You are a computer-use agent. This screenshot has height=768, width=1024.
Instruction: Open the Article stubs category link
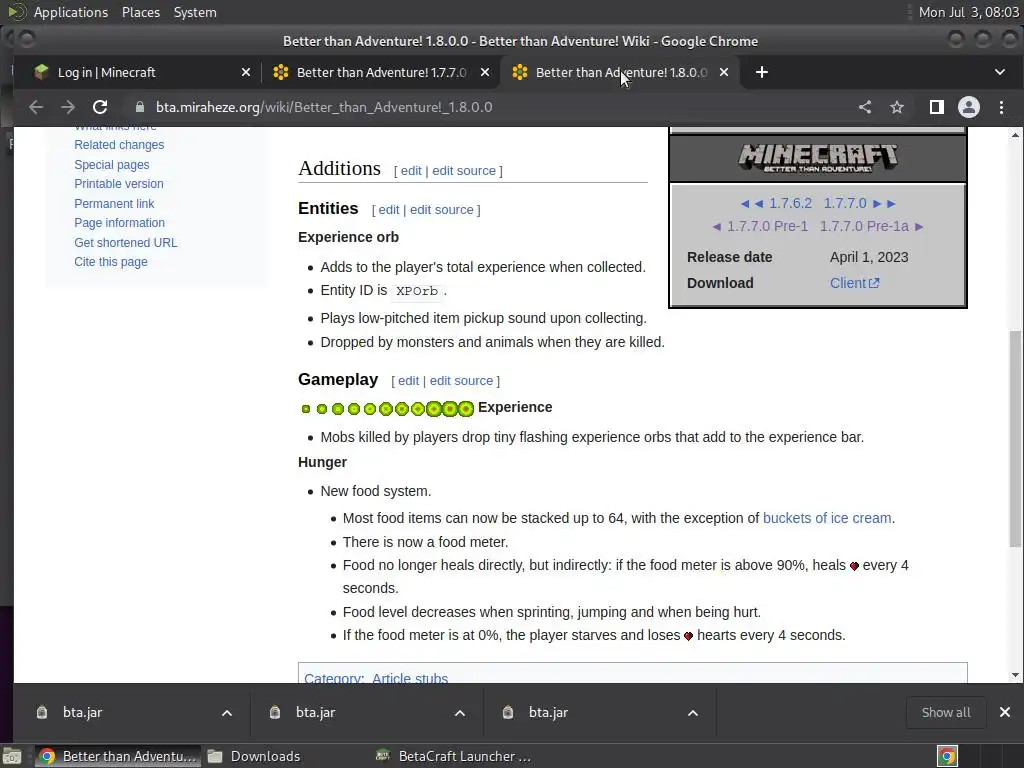click(410, 679)
